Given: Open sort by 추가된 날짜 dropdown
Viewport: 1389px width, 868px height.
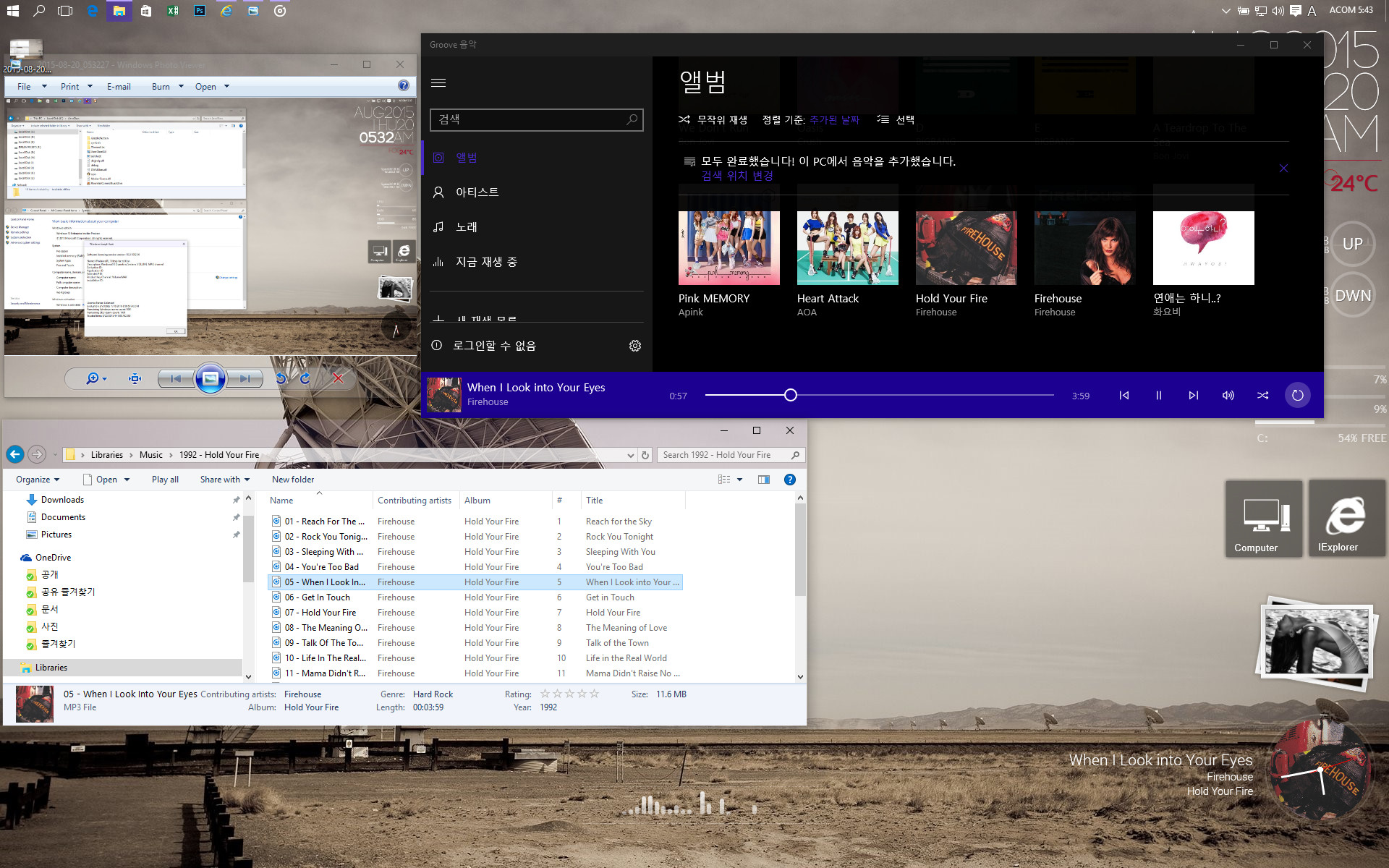Looking at the screenshot, I should 834,120.
